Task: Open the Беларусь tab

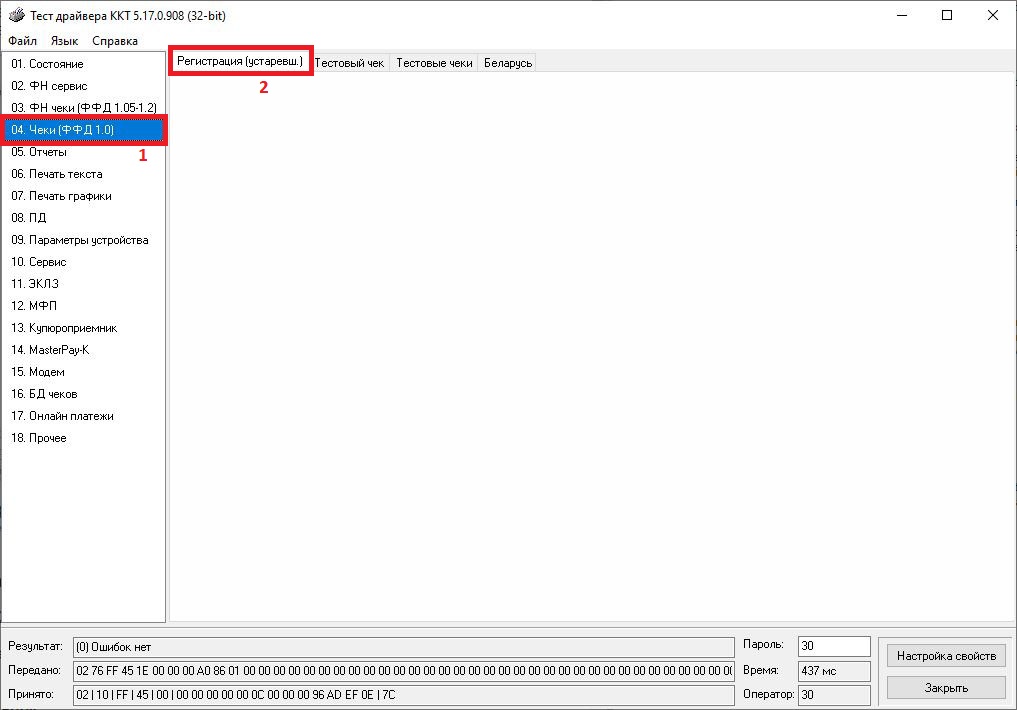Action: tap(508, 63)
